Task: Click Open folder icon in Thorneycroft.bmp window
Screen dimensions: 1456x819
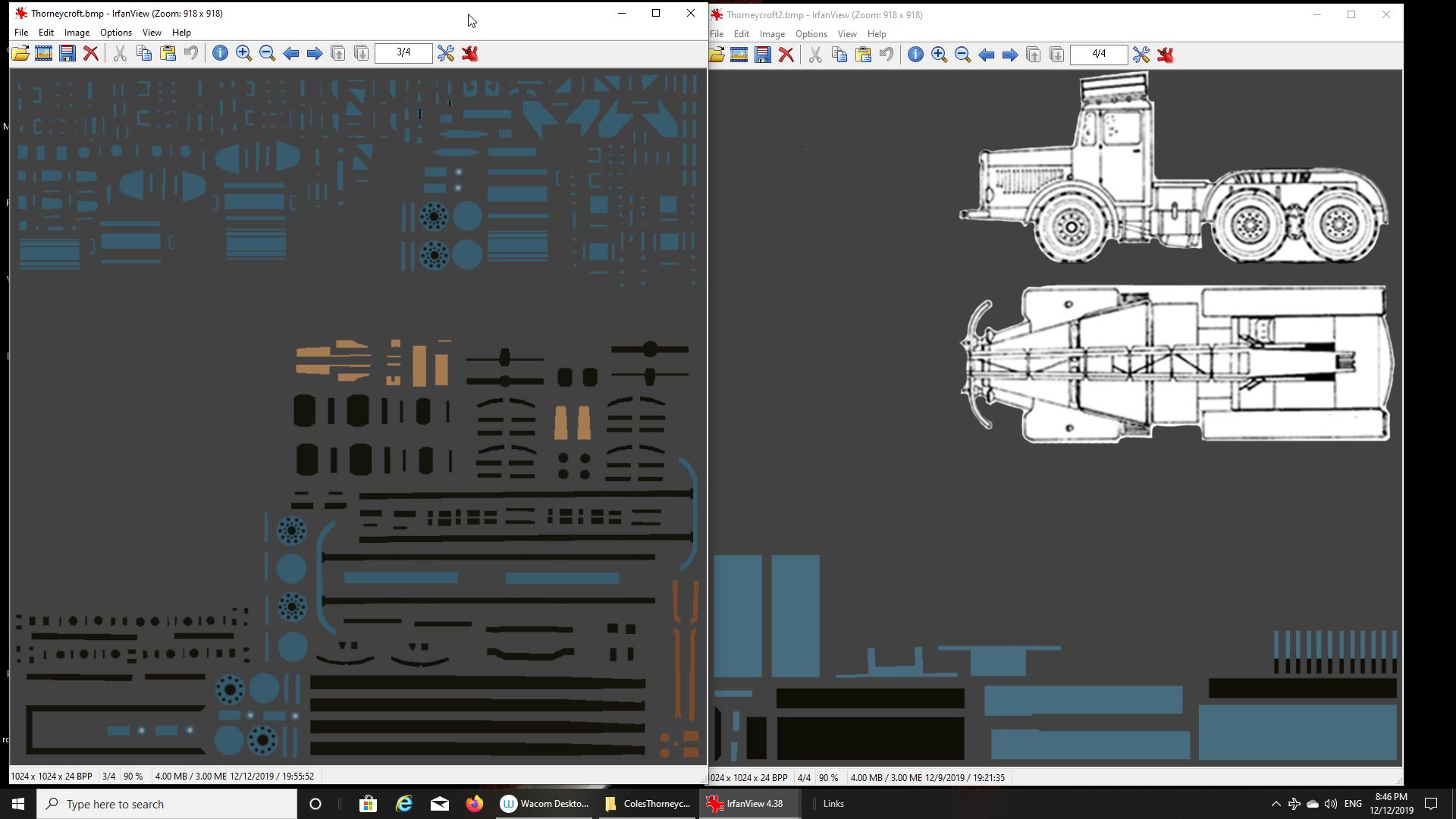Action: (20, 53)
